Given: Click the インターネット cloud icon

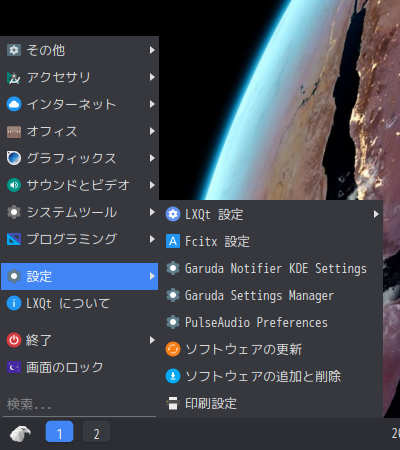Looking at the screenshot, I should 14,104.
